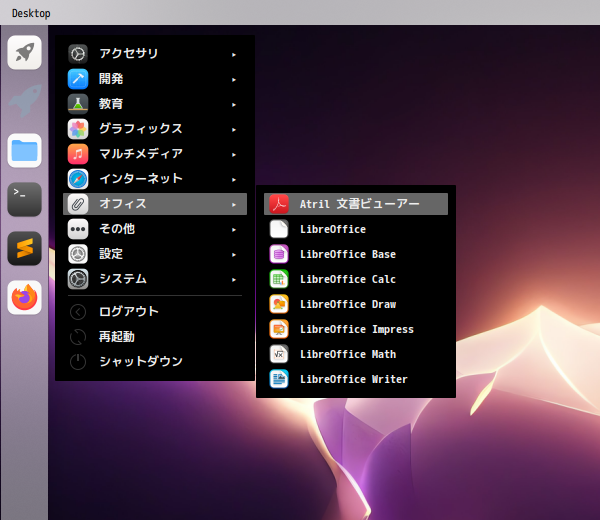
Task: Expand the アクセサリ submenu arrow
Action: pos(234,55)
